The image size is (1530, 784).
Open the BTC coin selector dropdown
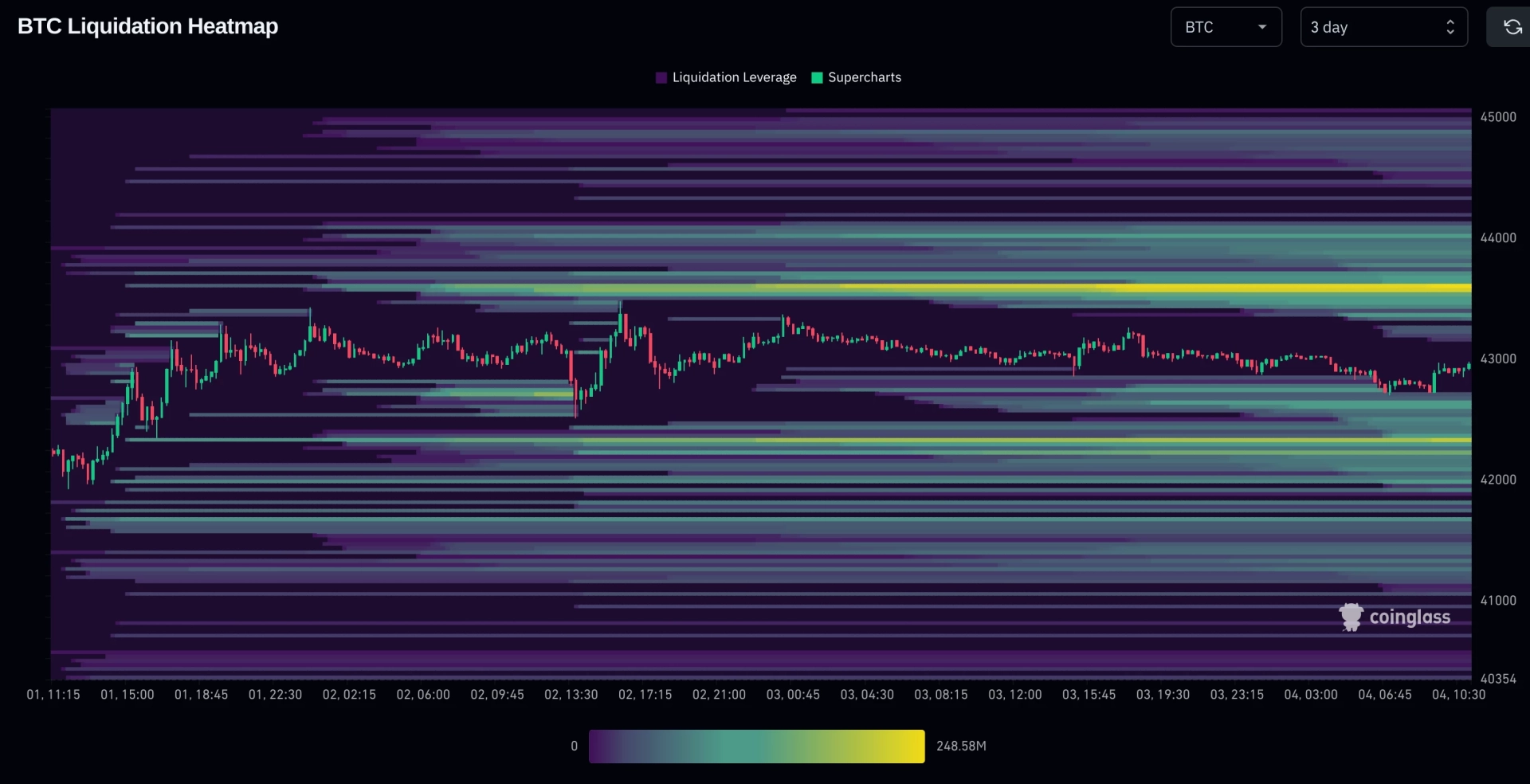tap(1226, 27)
